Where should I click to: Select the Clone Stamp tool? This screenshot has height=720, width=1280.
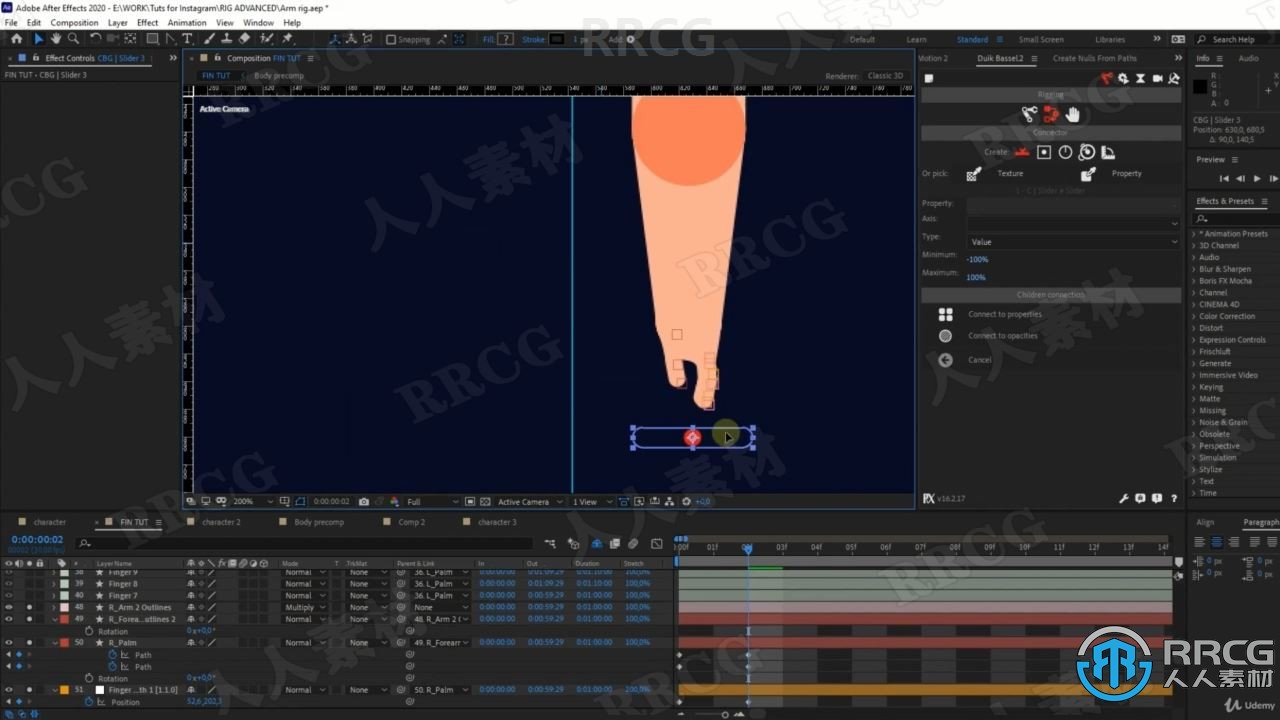coord(227,39)
